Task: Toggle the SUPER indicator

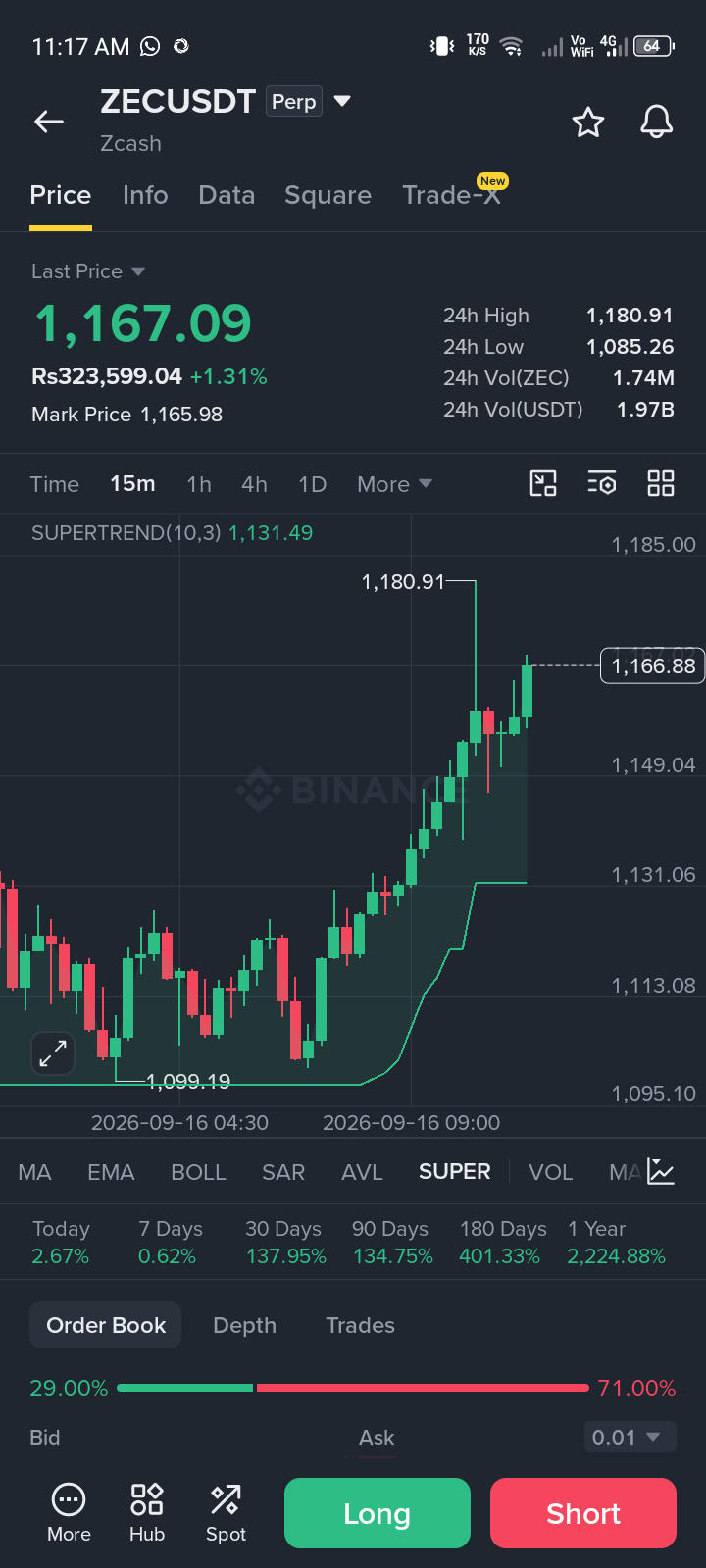Action: point(454,1172)
